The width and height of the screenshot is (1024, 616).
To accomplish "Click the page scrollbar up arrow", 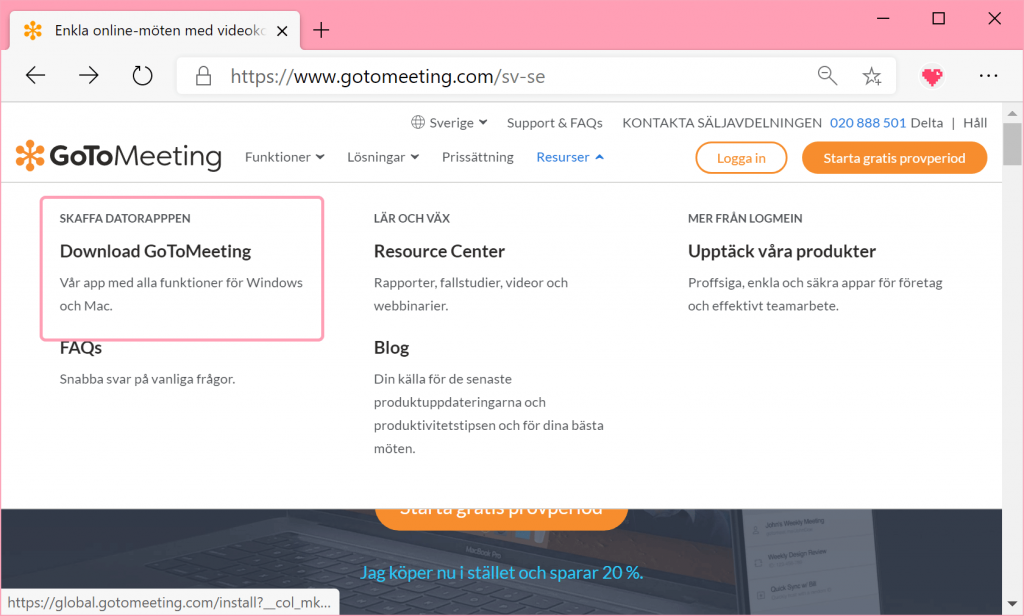I will pos(1012,113).
